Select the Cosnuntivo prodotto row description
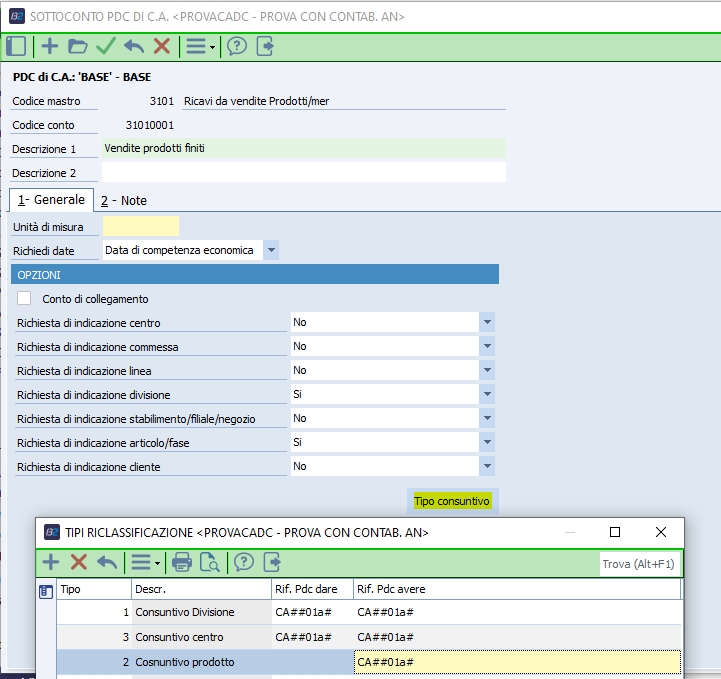 [201, 662]
